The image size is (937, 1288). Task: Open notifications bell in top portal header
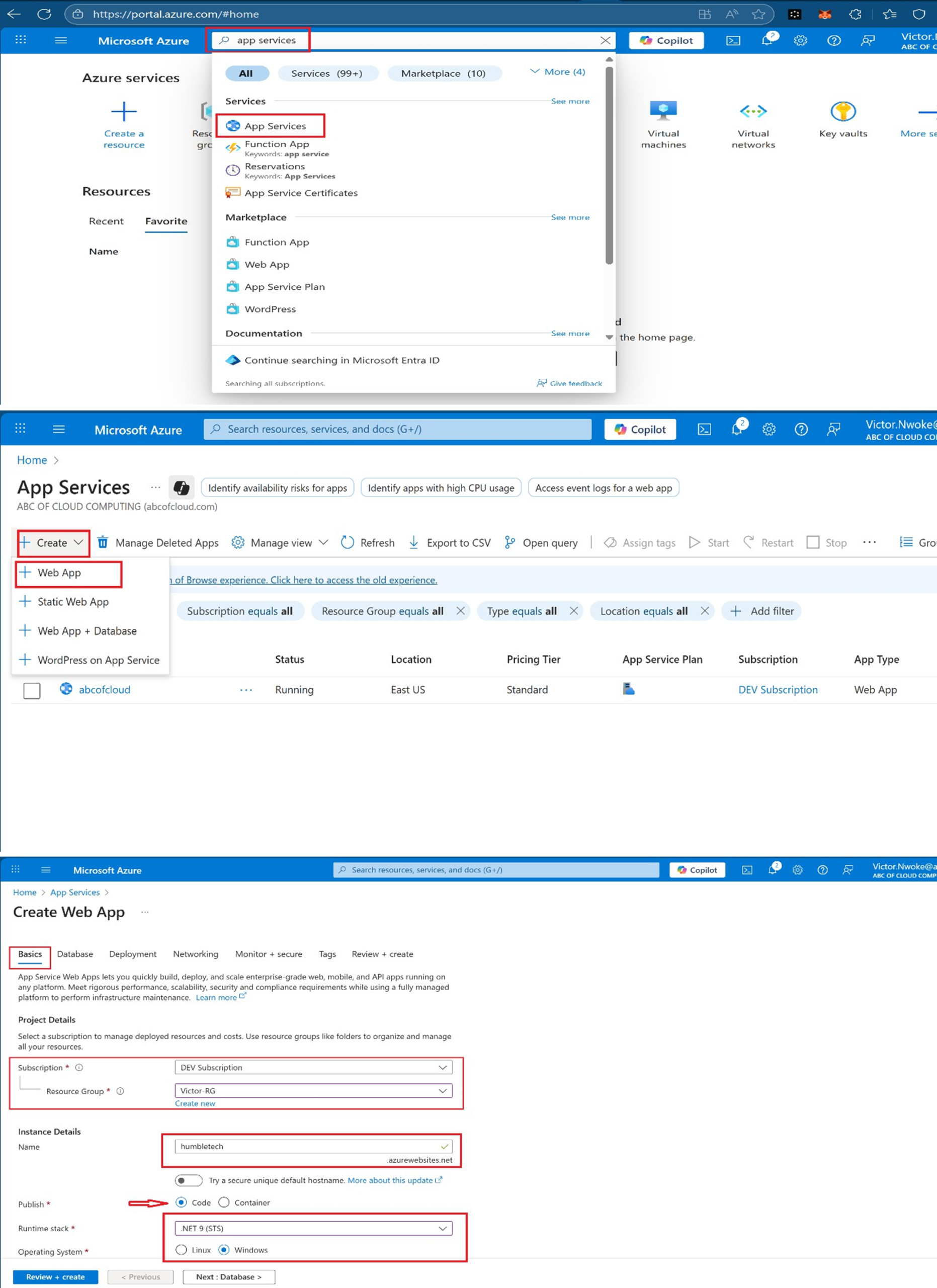(x=768, y=40)
